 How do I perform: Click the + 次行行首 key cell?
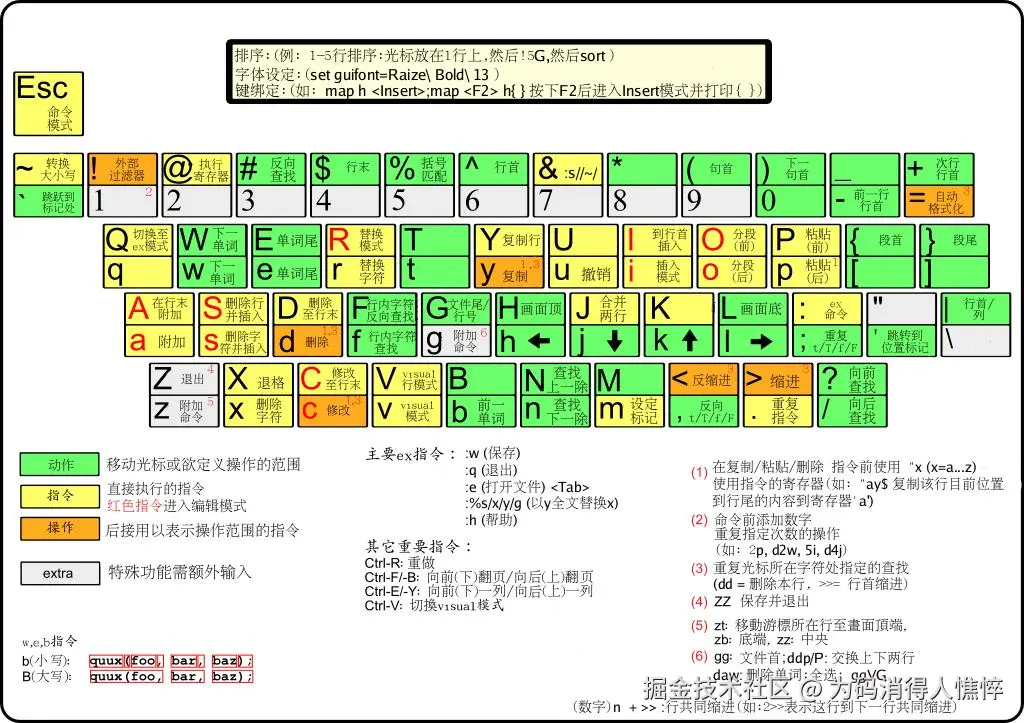point(939,169)
